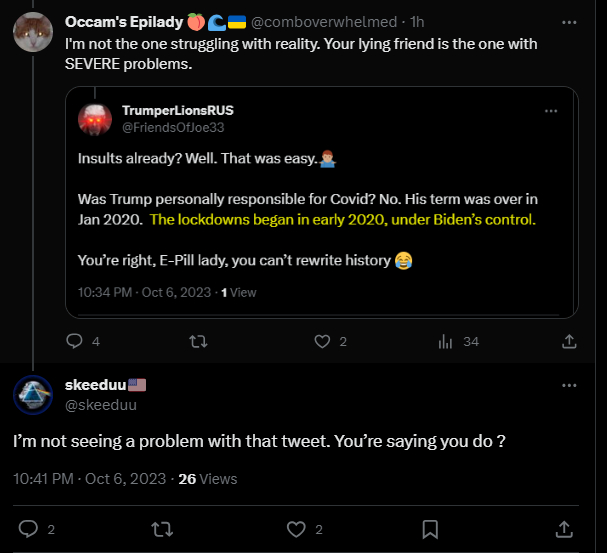Retweet Occam's Epilady's quote tweet
Screen dimensions: 607x553
(198, 341)
